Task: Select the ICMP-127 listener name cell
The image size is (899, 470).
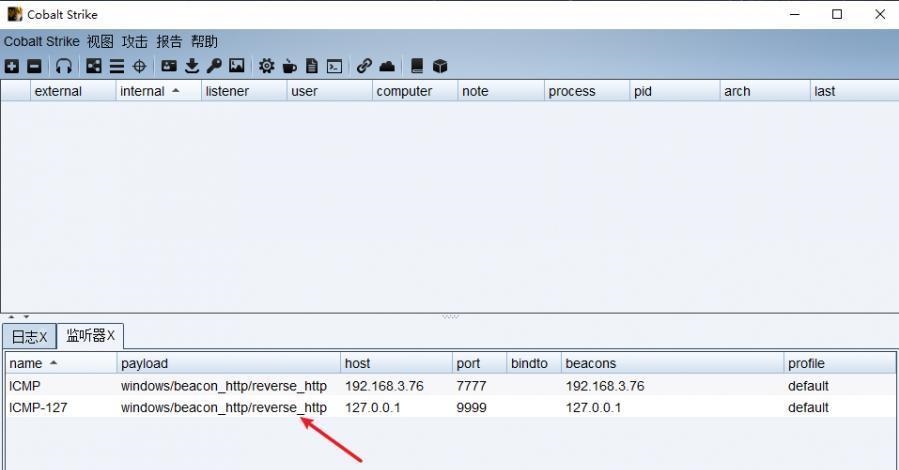Action: pos(61,408)
